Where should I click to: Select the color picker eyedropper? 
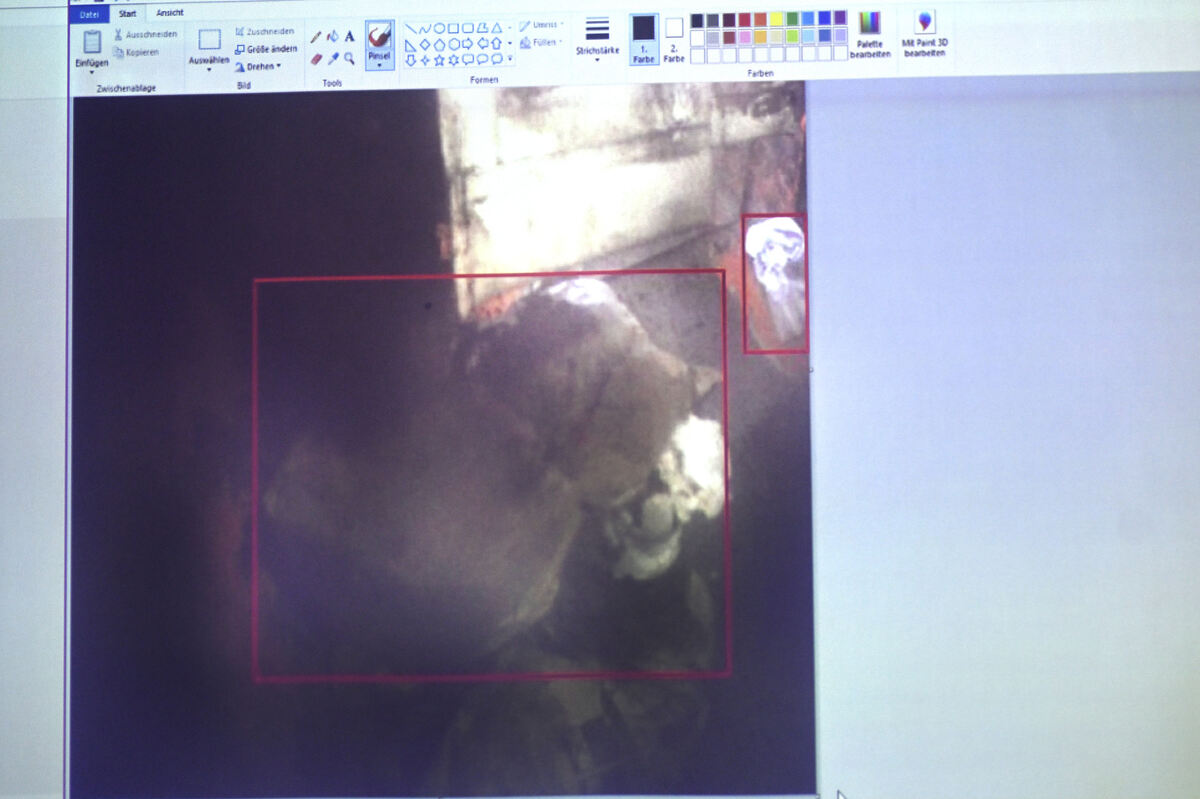click(333, 59)
